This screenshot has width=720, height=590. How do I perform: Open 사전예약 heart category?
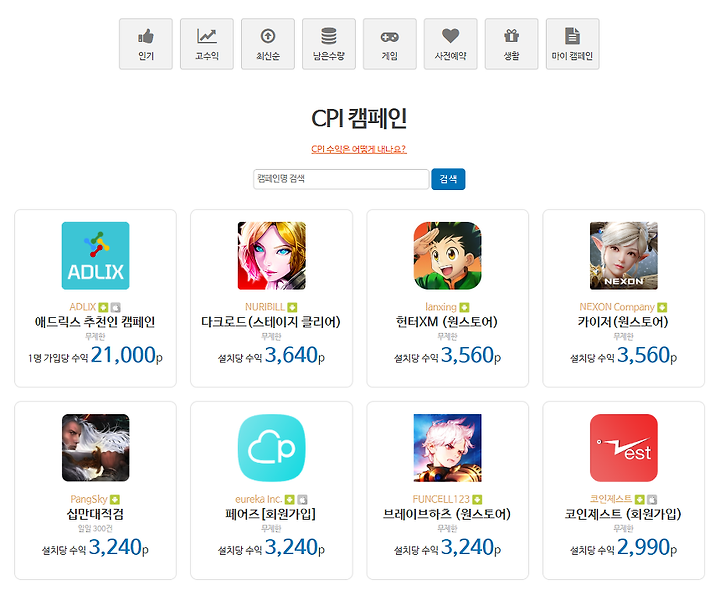[x=450, y=44]
